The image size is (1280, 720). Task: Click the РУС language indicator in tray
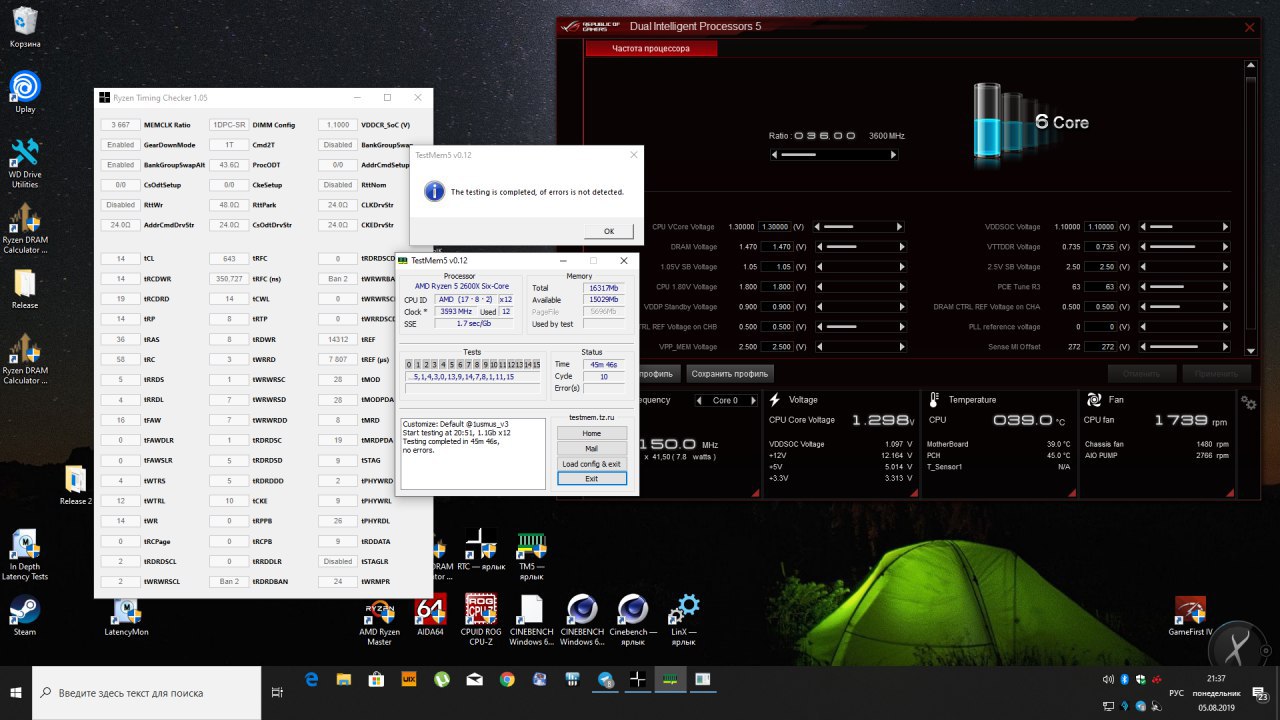tap(1177, 692)
